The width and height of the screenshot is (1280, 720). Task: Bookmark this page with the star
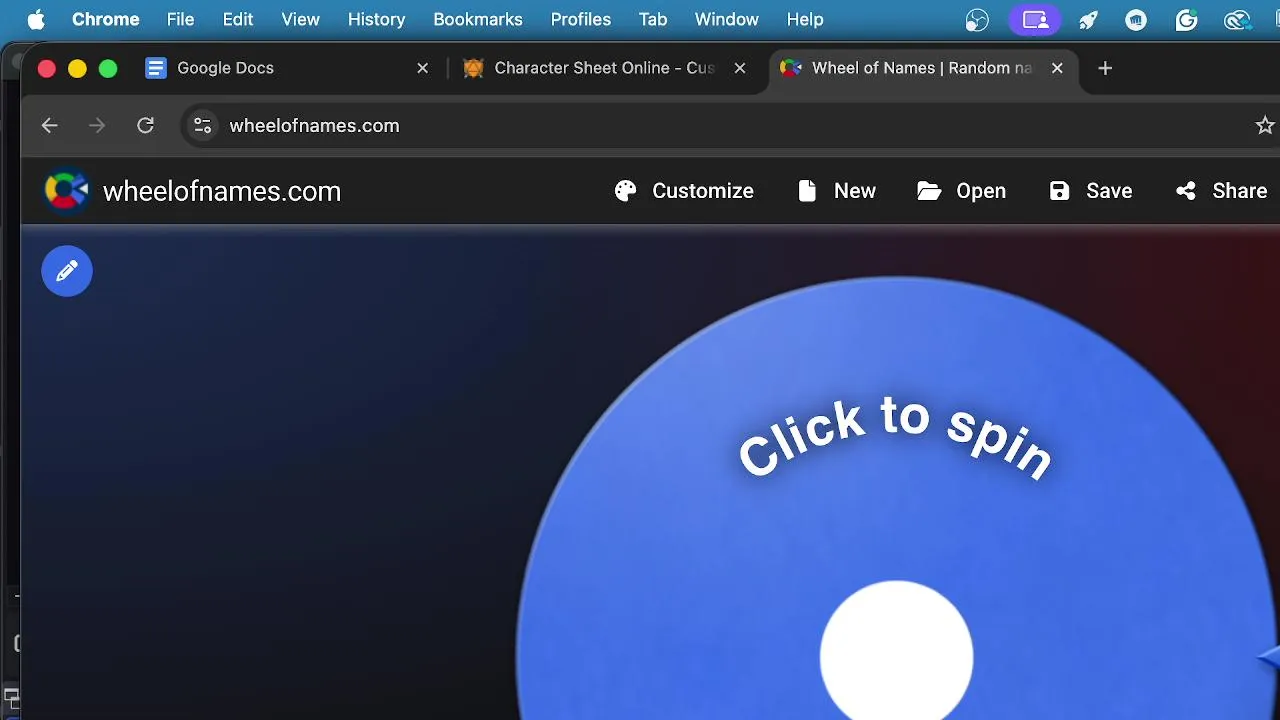[x=1265, y=125]
